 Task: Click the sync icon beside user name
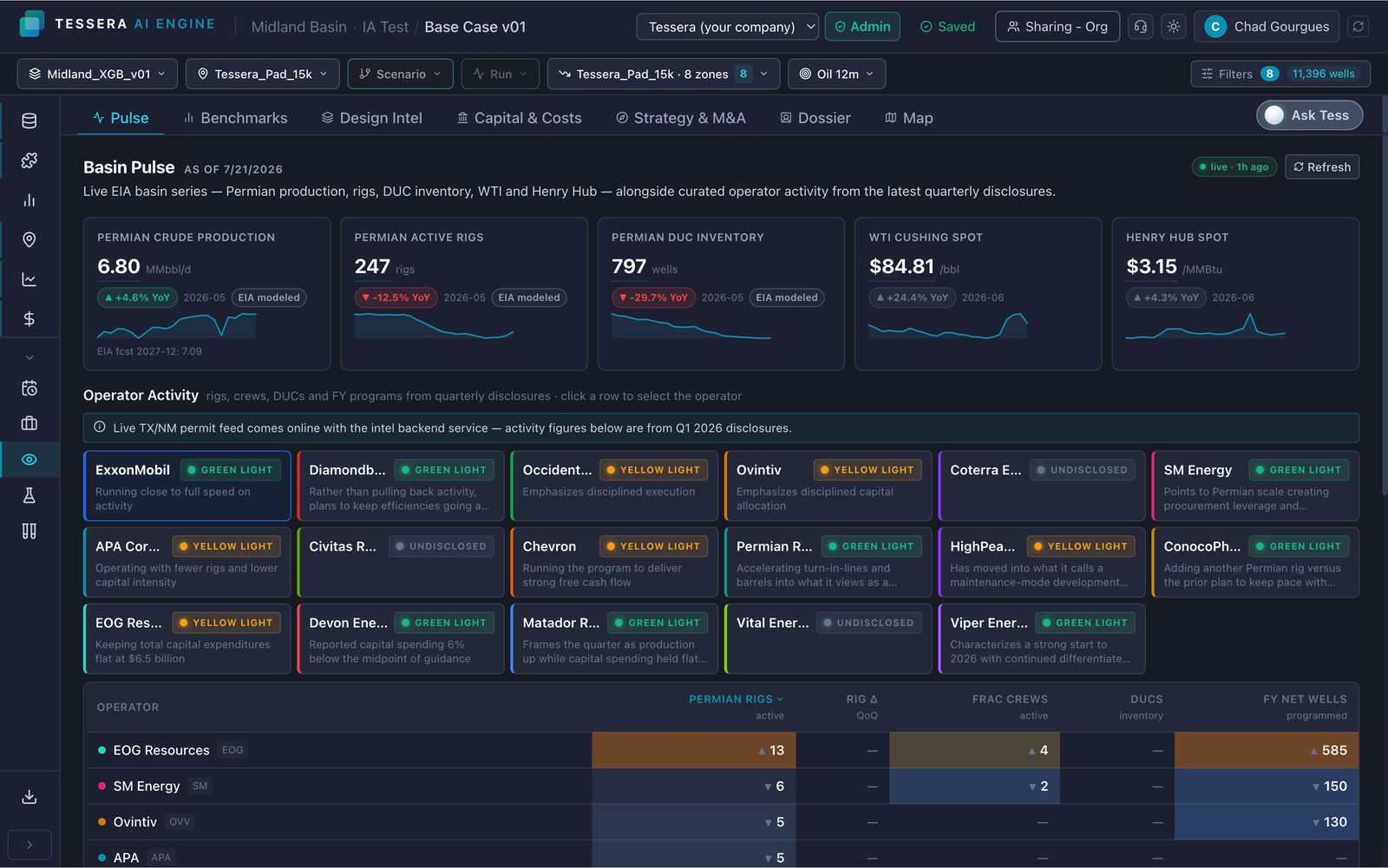pos(1359,27)
